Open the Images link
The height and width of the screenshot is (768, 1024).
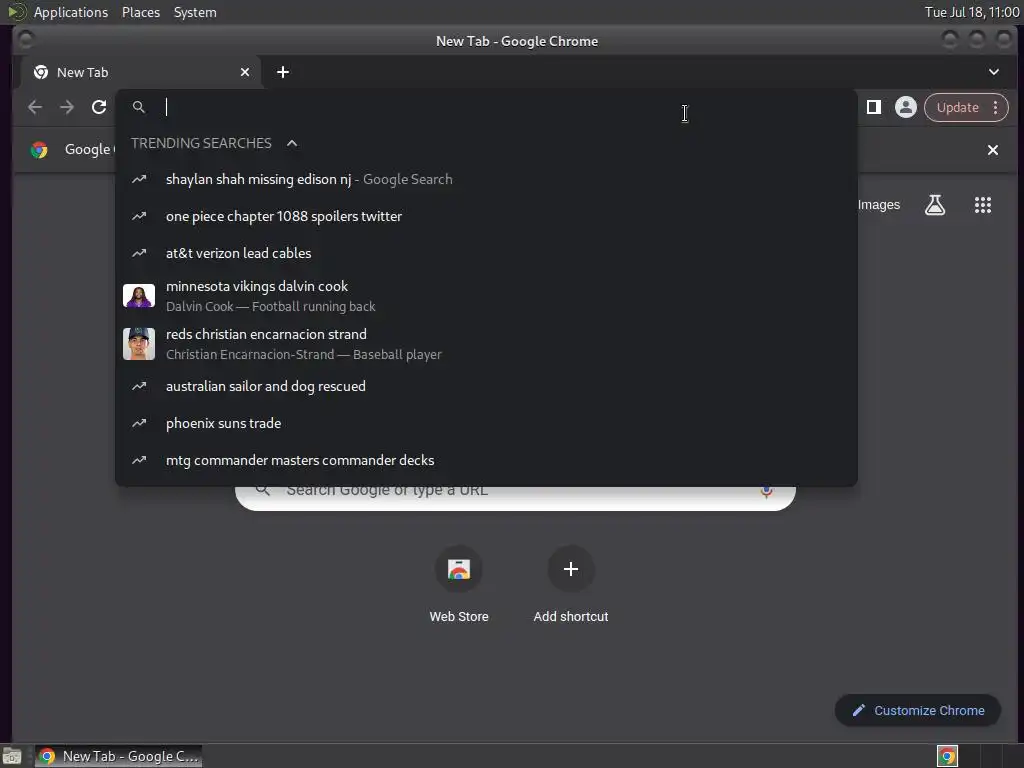click(878, 205)
